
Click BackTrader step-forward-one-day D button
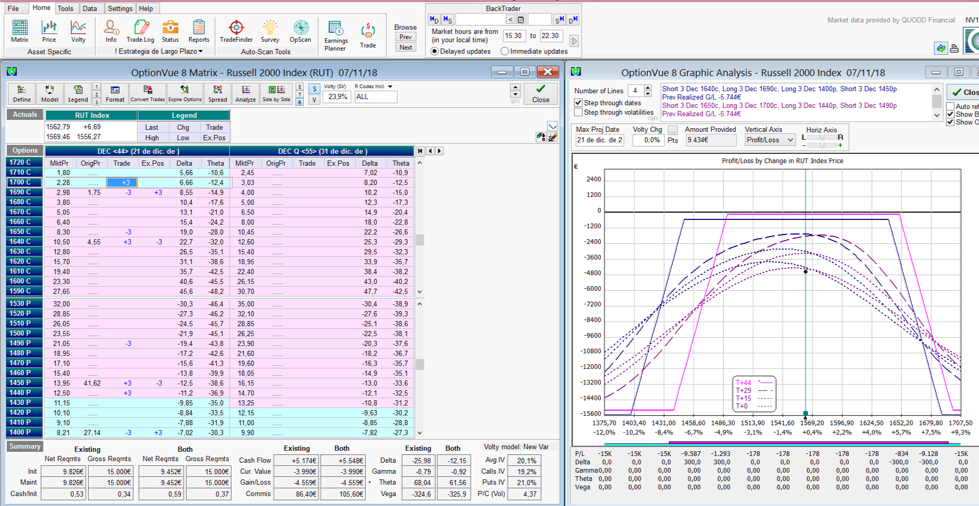click(574, 19)
